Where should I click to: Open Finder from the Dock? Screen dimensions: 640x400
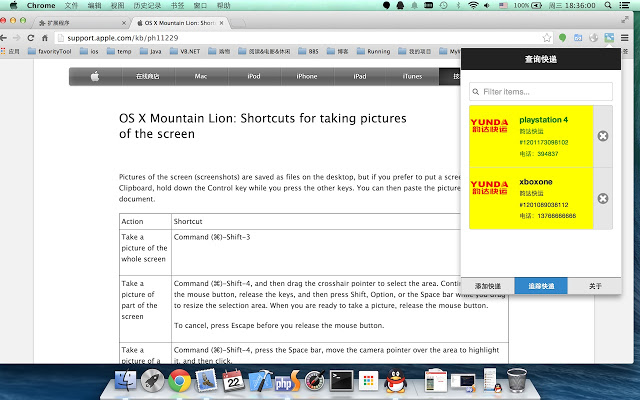pos(125,380)
